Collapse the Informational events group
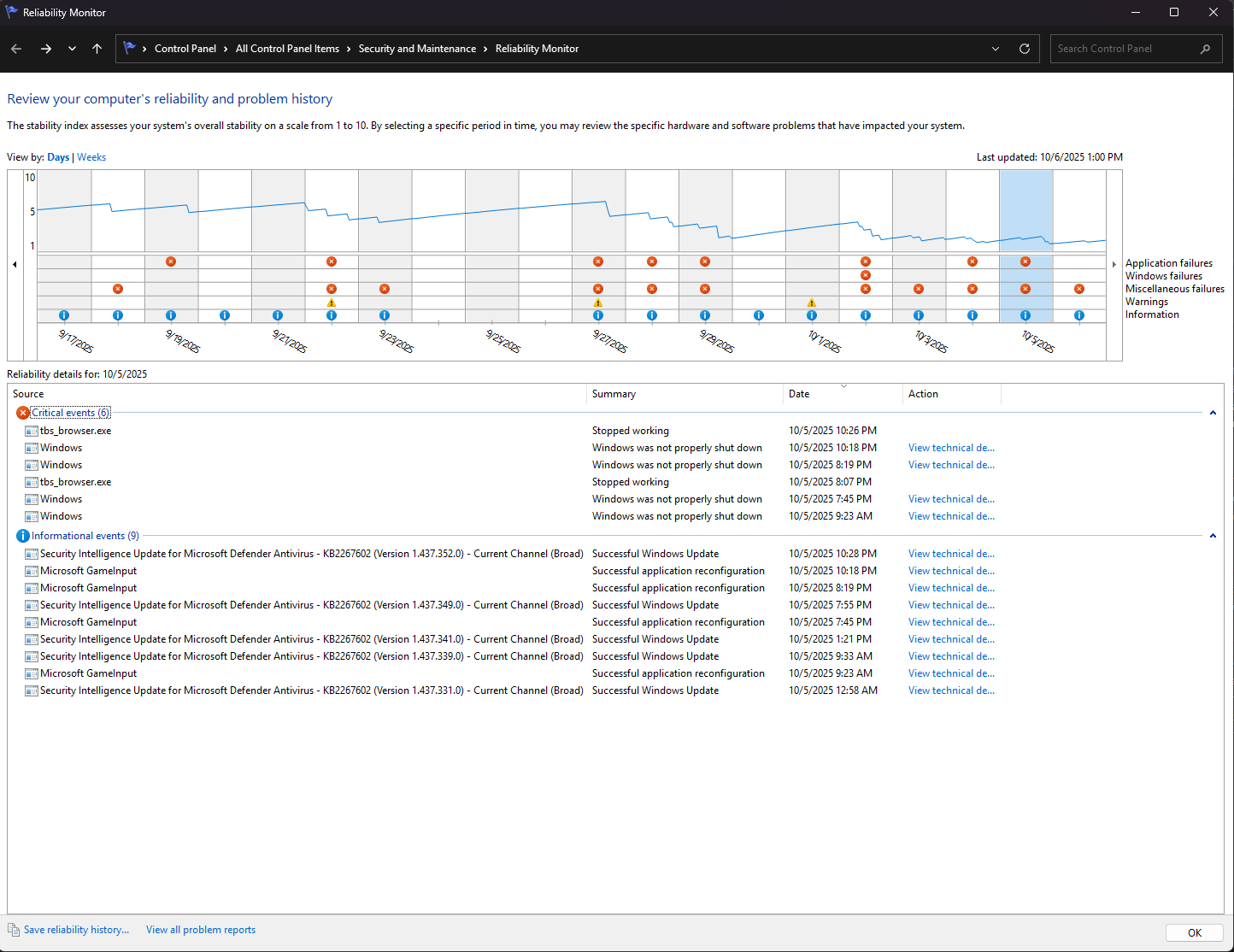Image resolution: width=1234 pixels, height=952 pixels. coord(1213,536)
